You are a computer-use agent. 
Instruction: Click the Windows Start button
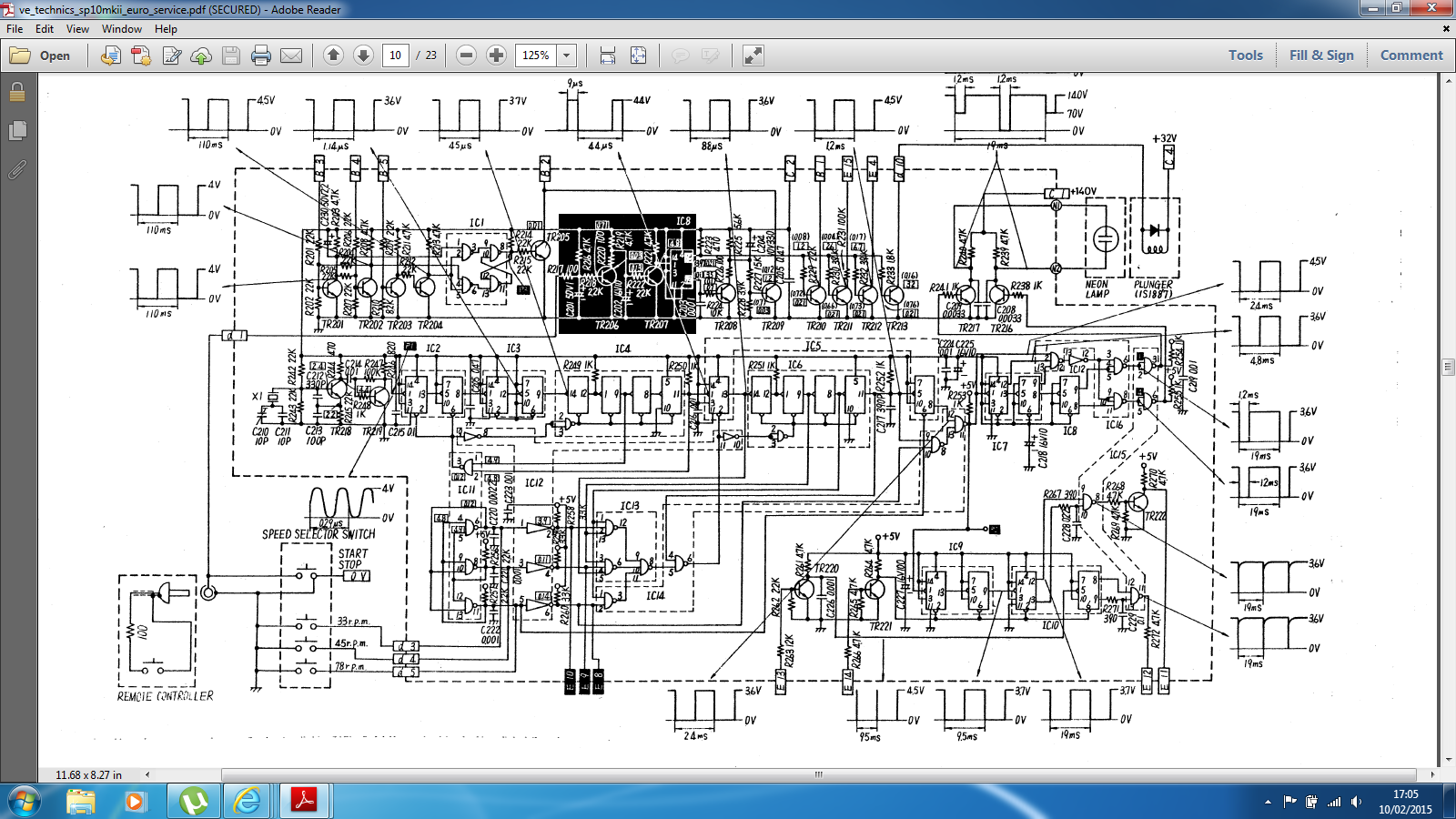coord(24,801)
